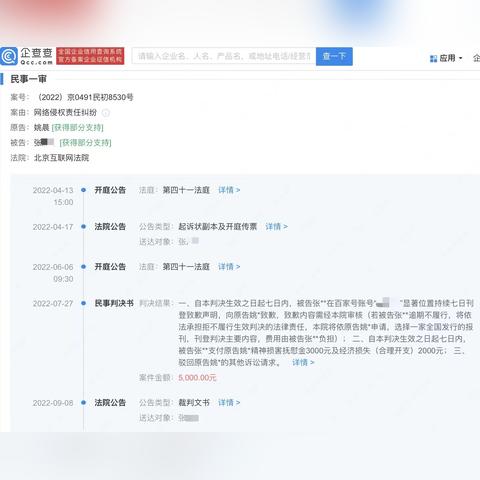The height and width of the screenshot is (480, 480).
Task: Click the blue 查一下 search button
Action: (x=334, y=56)
